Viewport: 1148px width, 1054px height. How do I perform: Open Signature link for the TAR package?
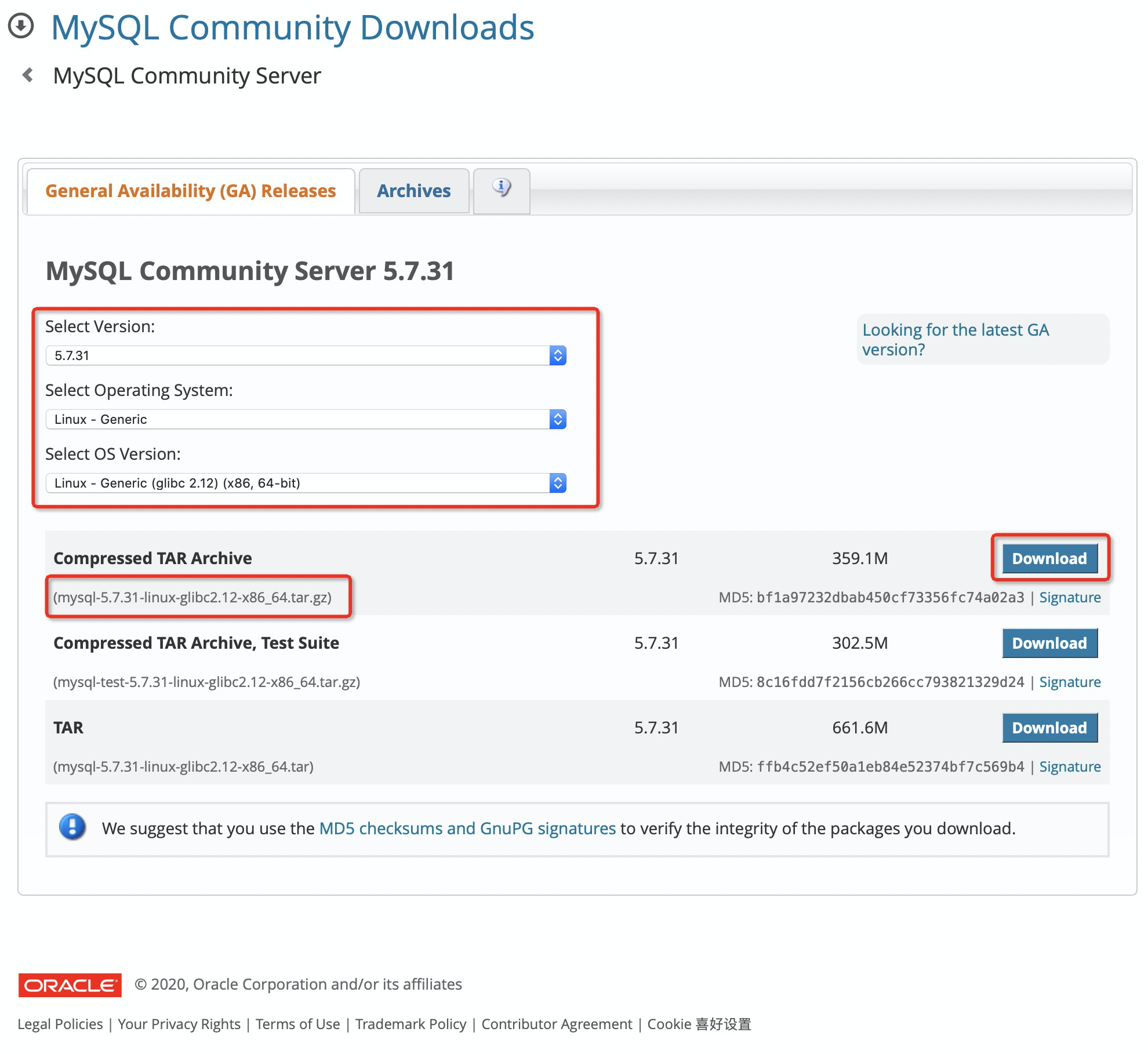[x=1070, y=766]
